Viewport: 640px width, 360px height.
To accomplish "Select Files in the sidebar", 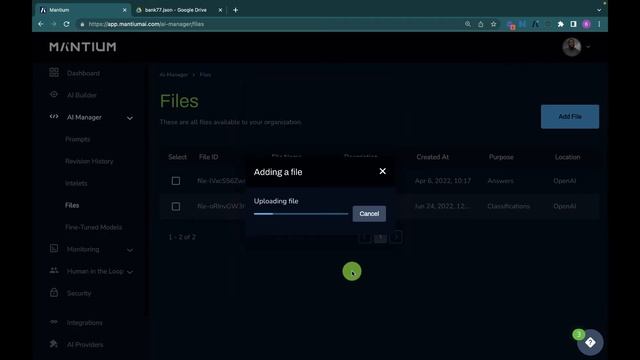I will tap(72, 205).
